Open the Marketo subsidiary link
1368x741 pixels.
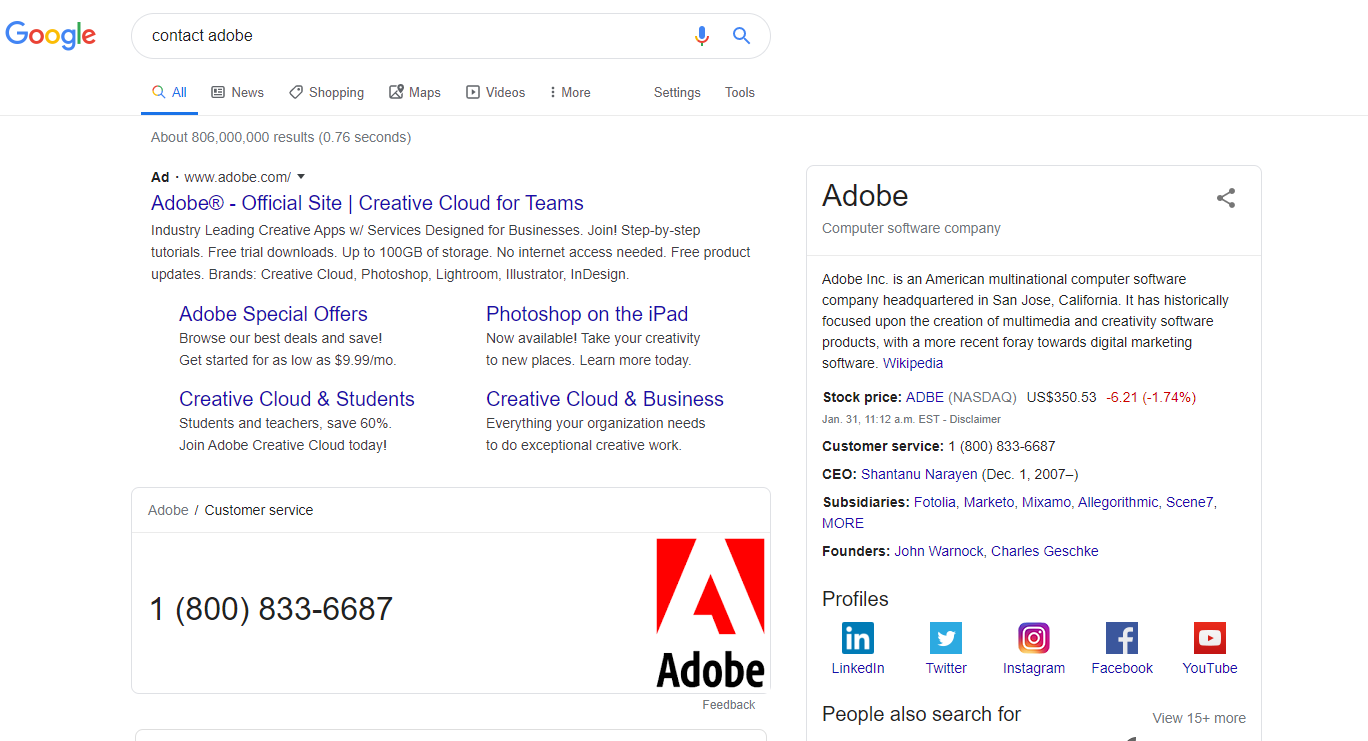click(x=989, y=502)
